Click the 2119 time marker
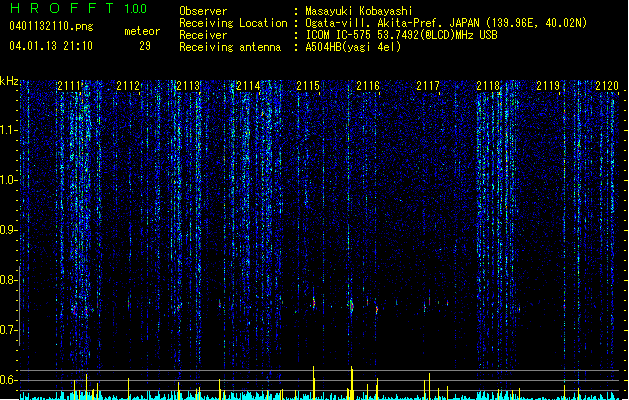 tap(548, 86)
